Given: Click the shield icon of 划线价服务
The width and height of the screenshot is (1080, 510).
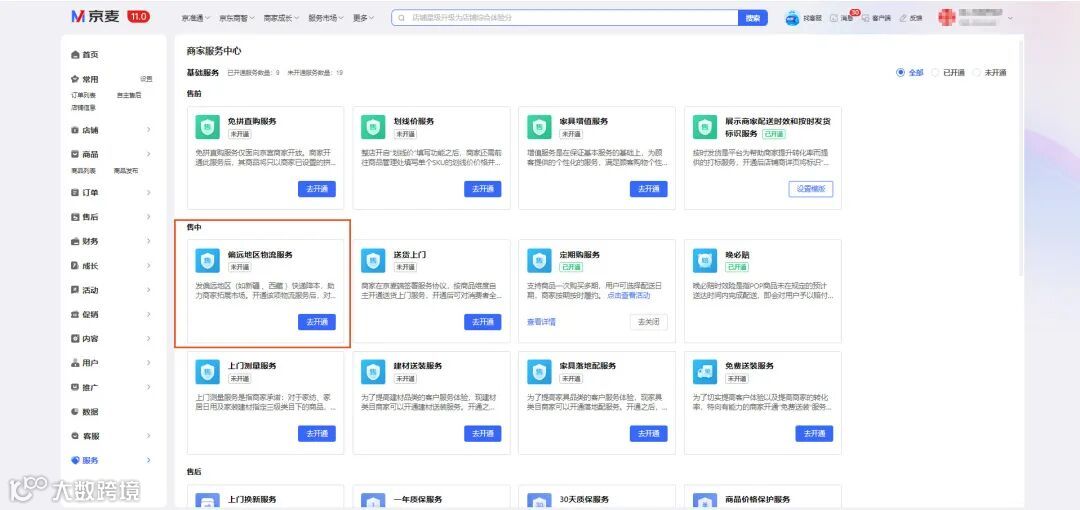Looking at the screenshot, I should (373, 128).
